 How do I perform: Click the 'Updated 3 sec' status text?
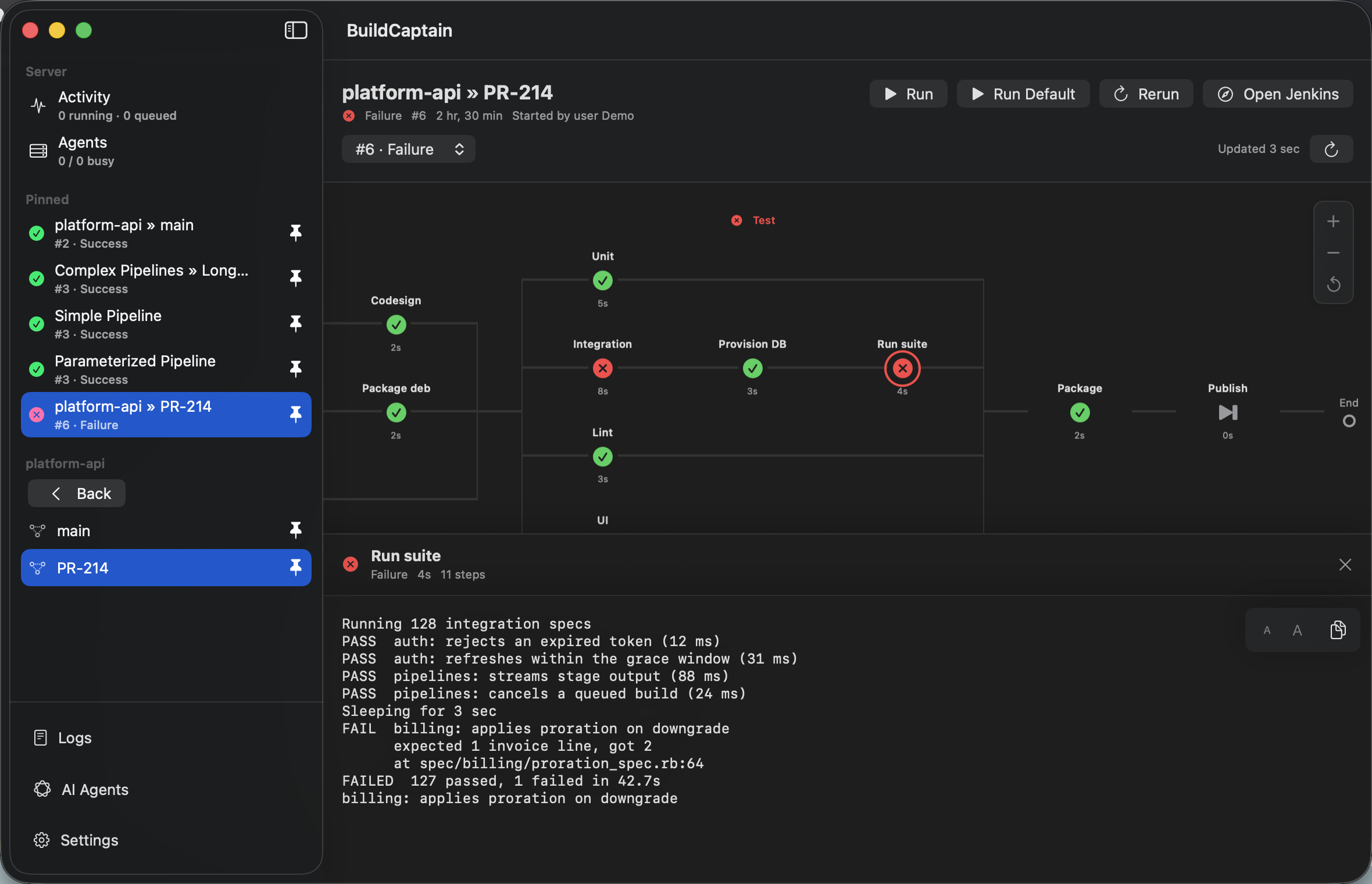click(1259, 149)
